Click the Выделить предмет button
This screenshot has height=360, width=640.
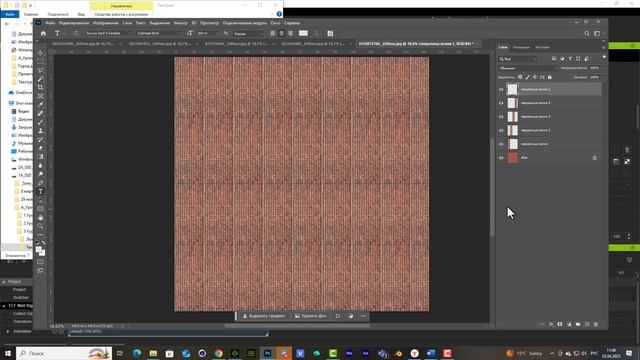(x=264, y=316)
